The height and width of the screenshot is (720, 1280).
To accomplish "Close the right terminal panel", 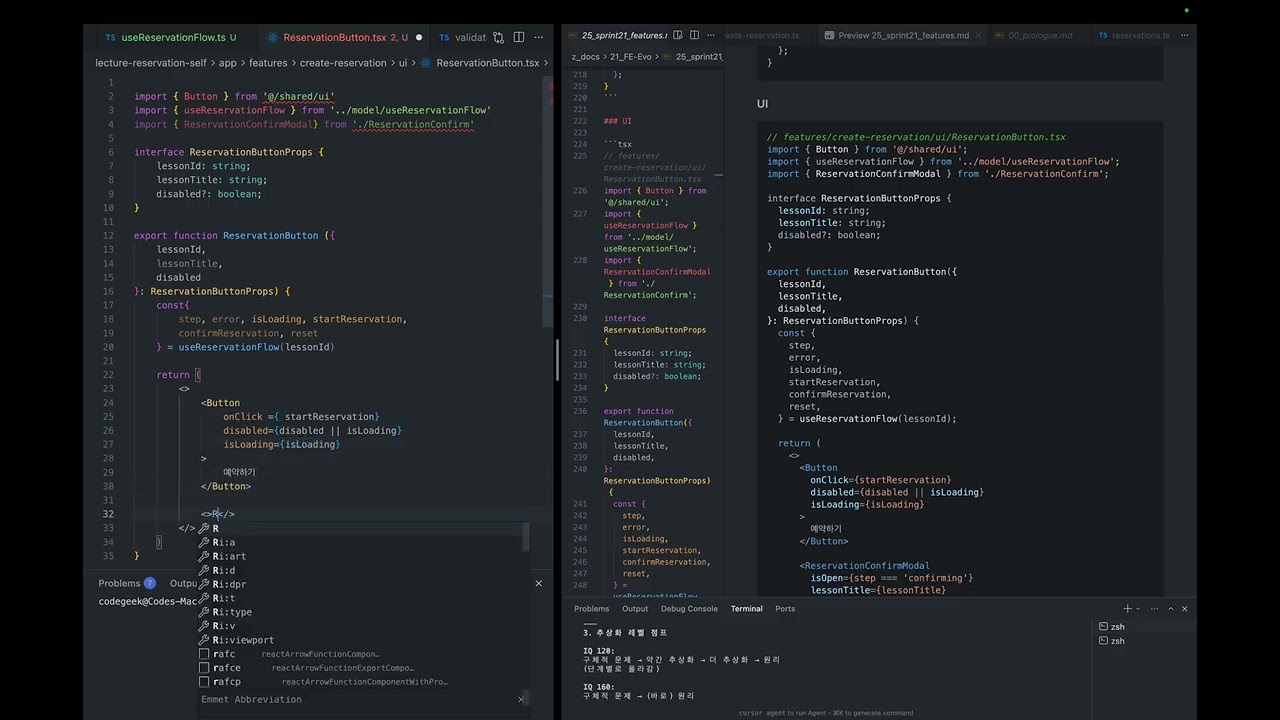I will click(x=1185, y=608).
